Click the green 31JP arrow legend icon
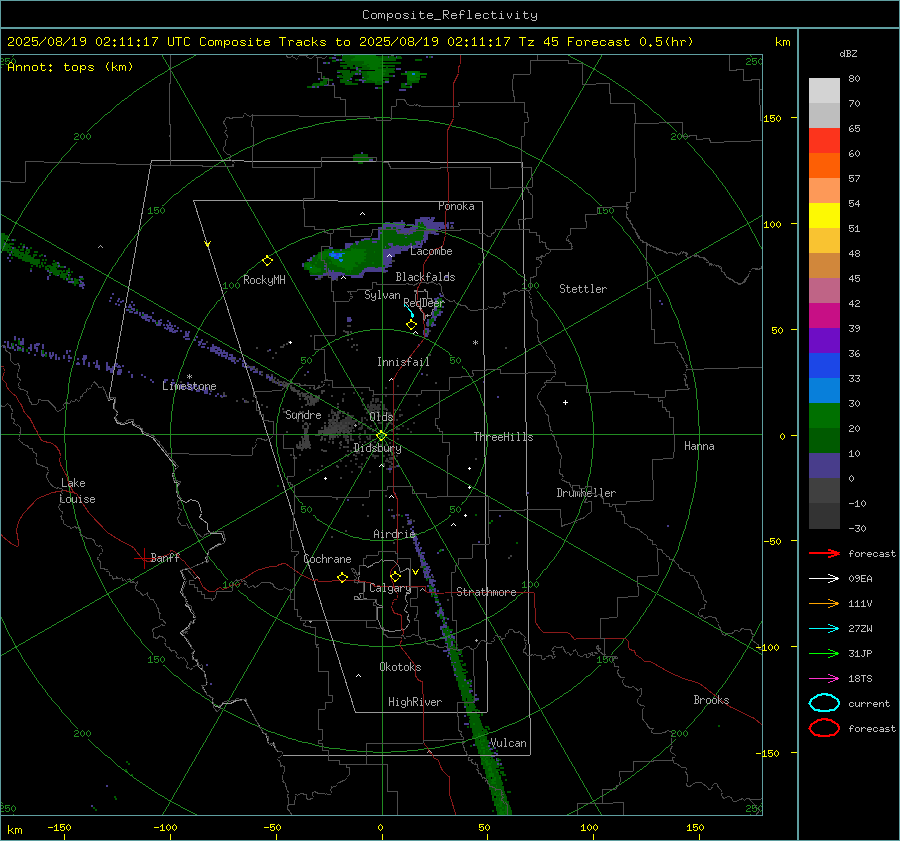 824,653
